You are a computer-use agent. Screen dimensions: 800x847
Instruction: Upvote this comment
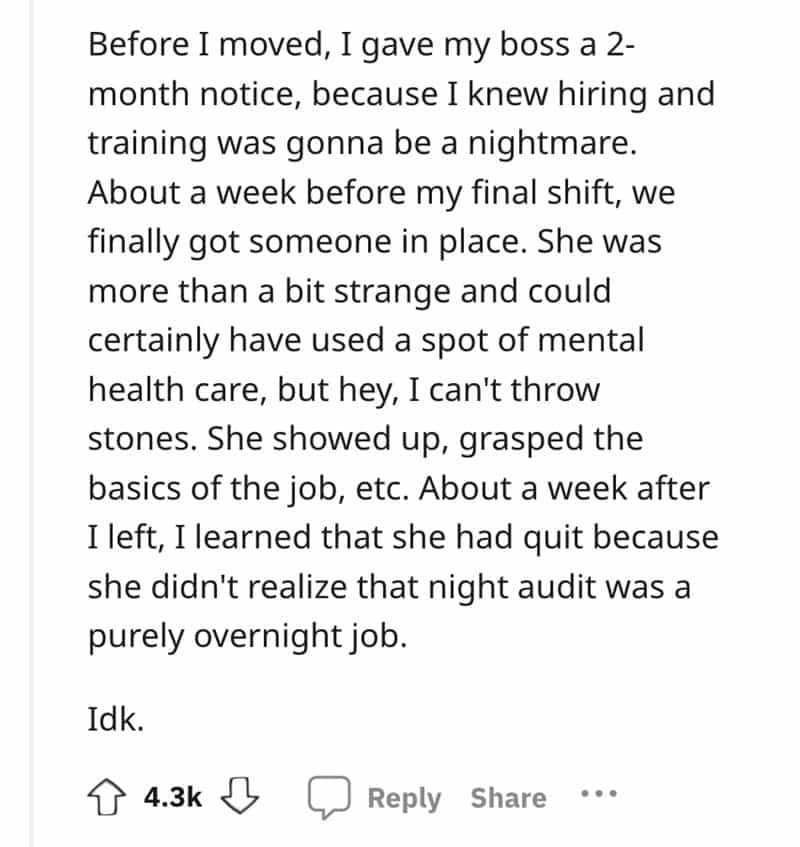pos(108,797)
